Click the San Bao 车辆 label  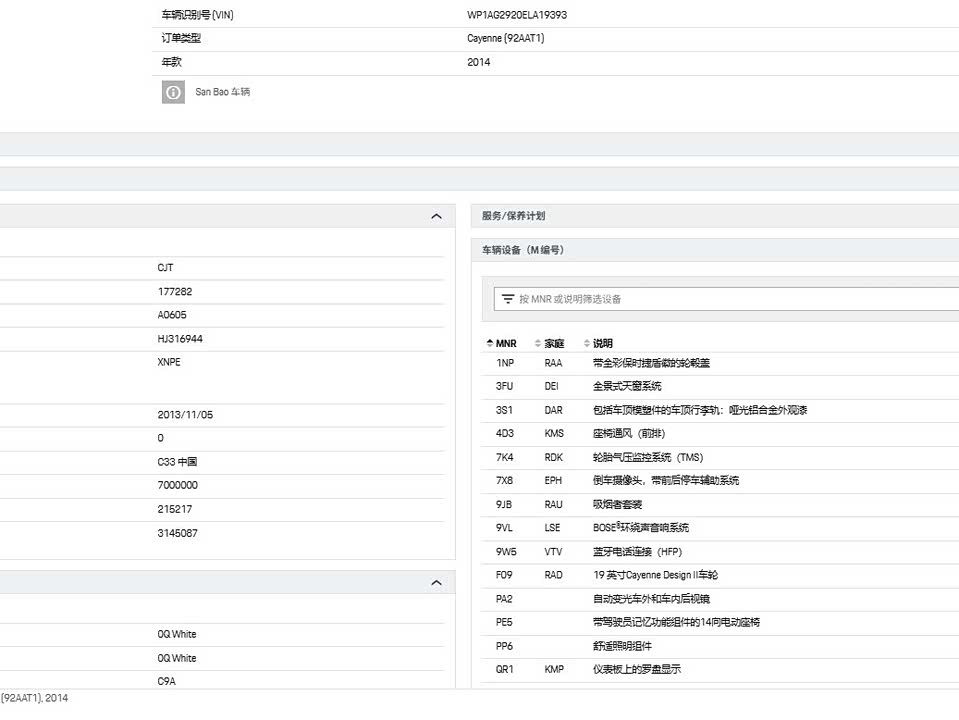point(222,92)
